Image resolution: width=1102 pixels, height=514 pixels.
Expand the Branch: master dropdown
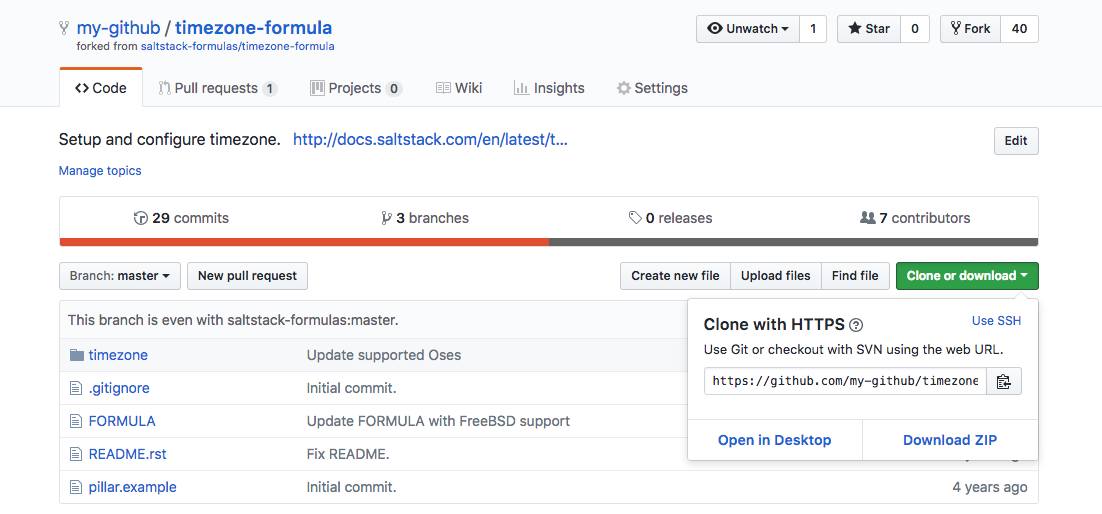tap(120, 276)
